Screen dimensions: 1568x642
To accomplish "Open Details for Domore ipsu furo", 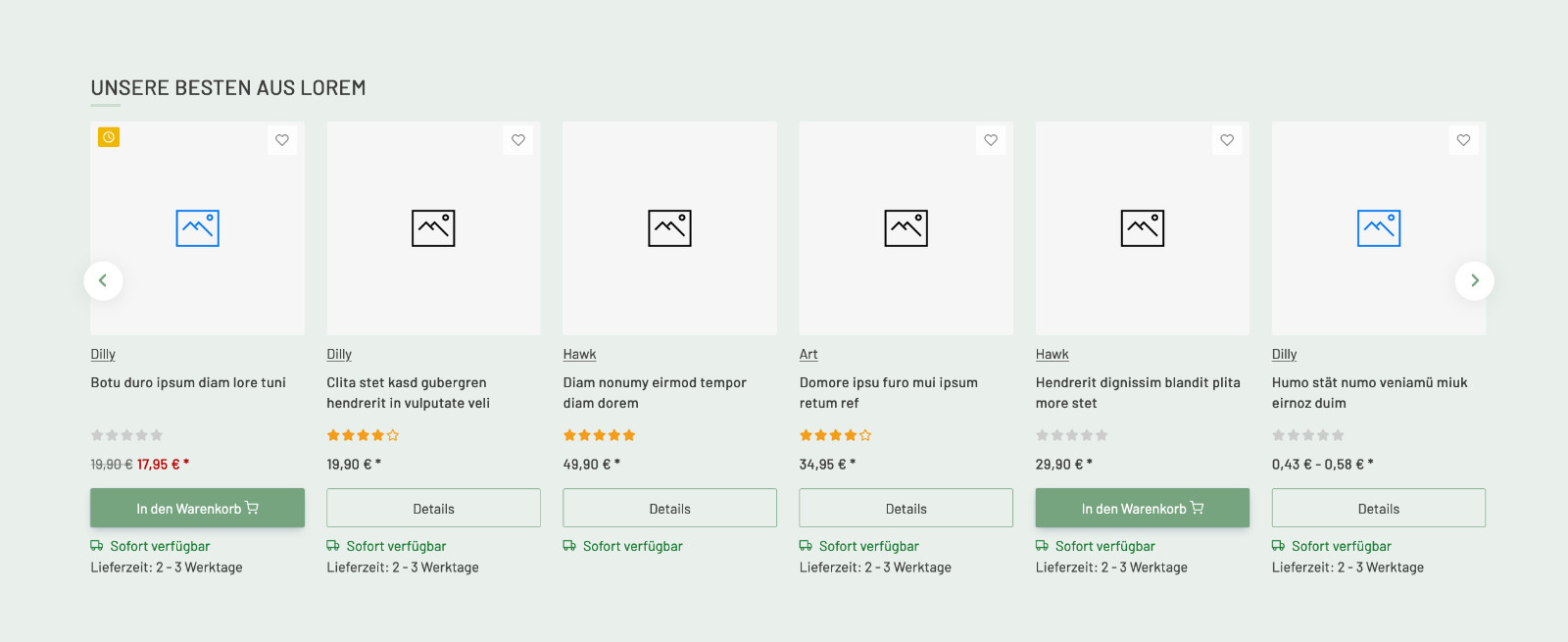I will click(x=906, y=509).
